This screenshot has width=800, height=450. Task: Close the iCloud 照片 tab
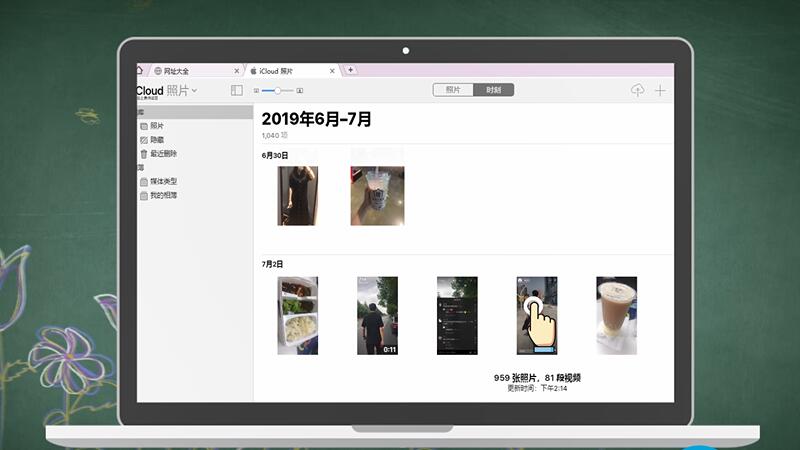pyautogui.click(x=332, y=71)
